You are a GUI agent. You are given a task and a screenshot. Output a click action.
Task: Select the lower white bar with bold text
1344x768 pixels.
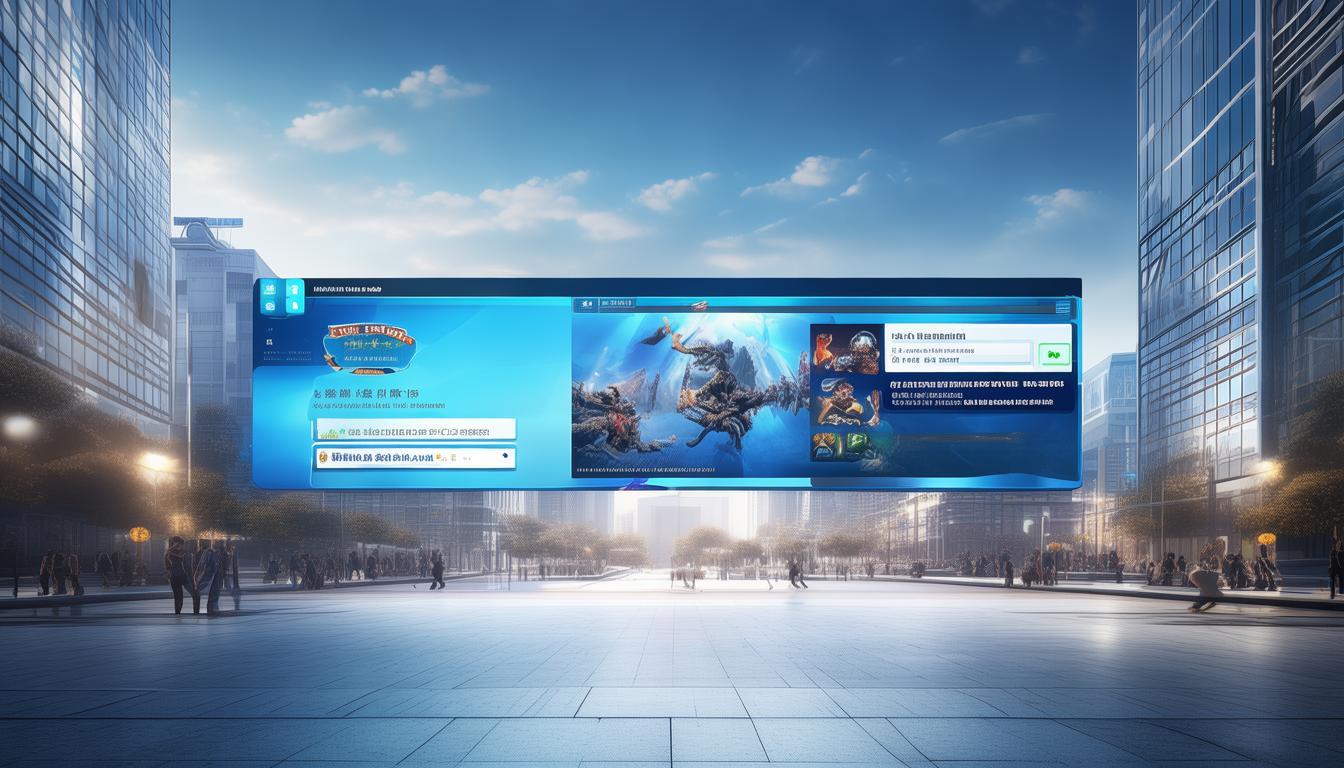coord(415,458)
